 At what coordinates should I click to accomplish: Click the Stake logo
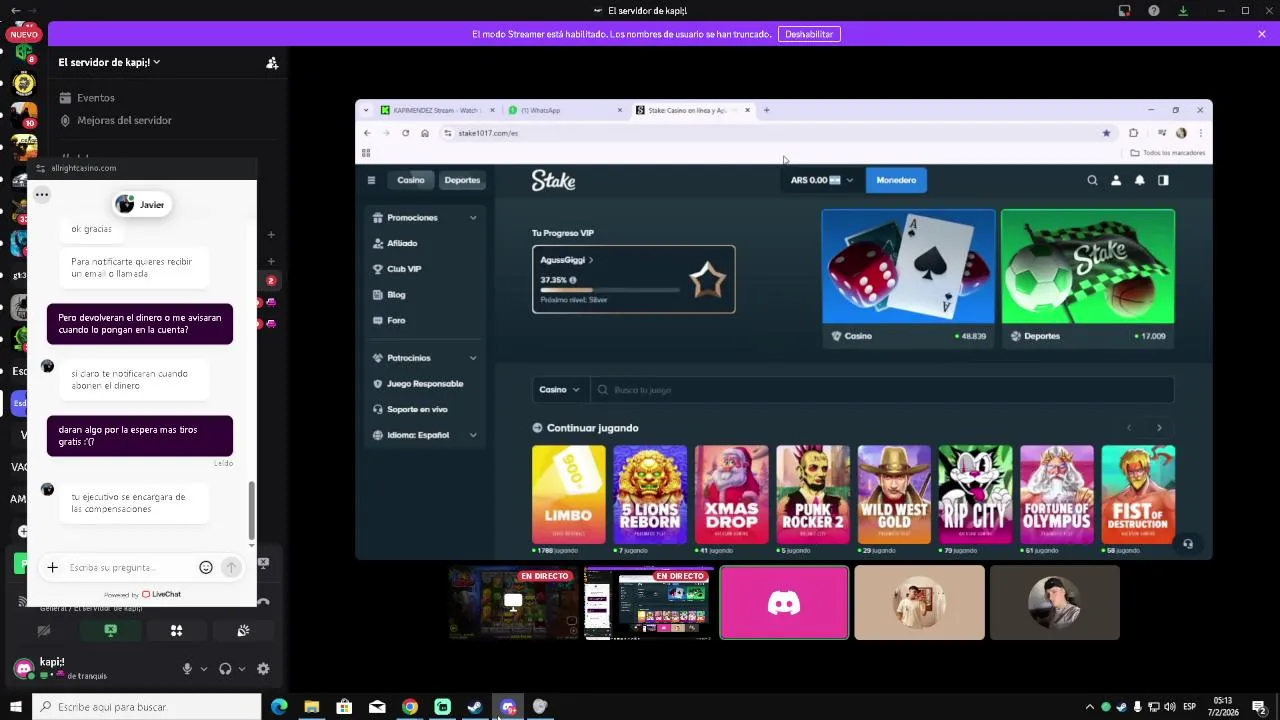point(553,180)
